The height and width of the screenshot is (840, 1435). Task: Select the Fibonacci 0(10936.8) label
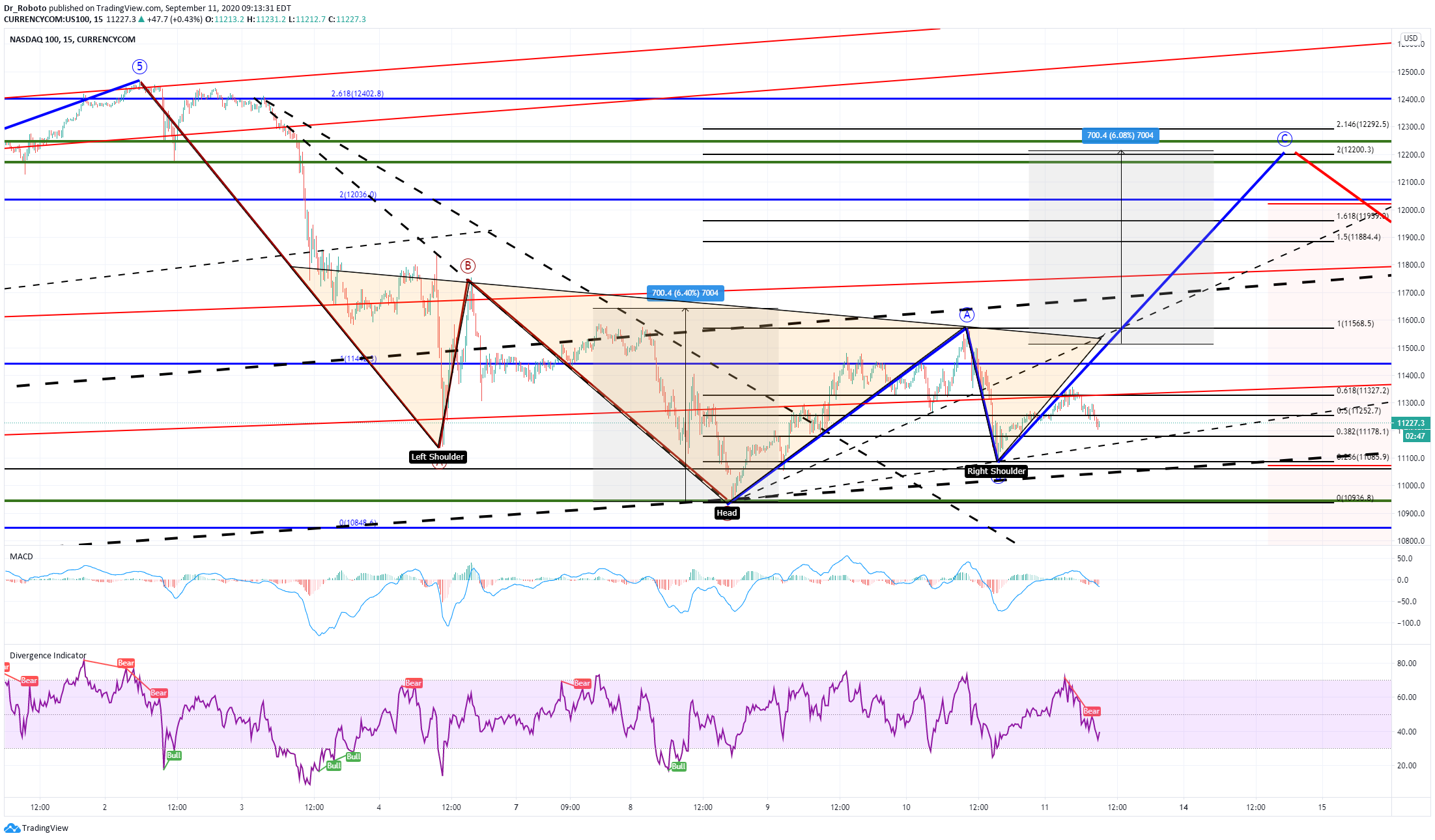(1355, 497)
